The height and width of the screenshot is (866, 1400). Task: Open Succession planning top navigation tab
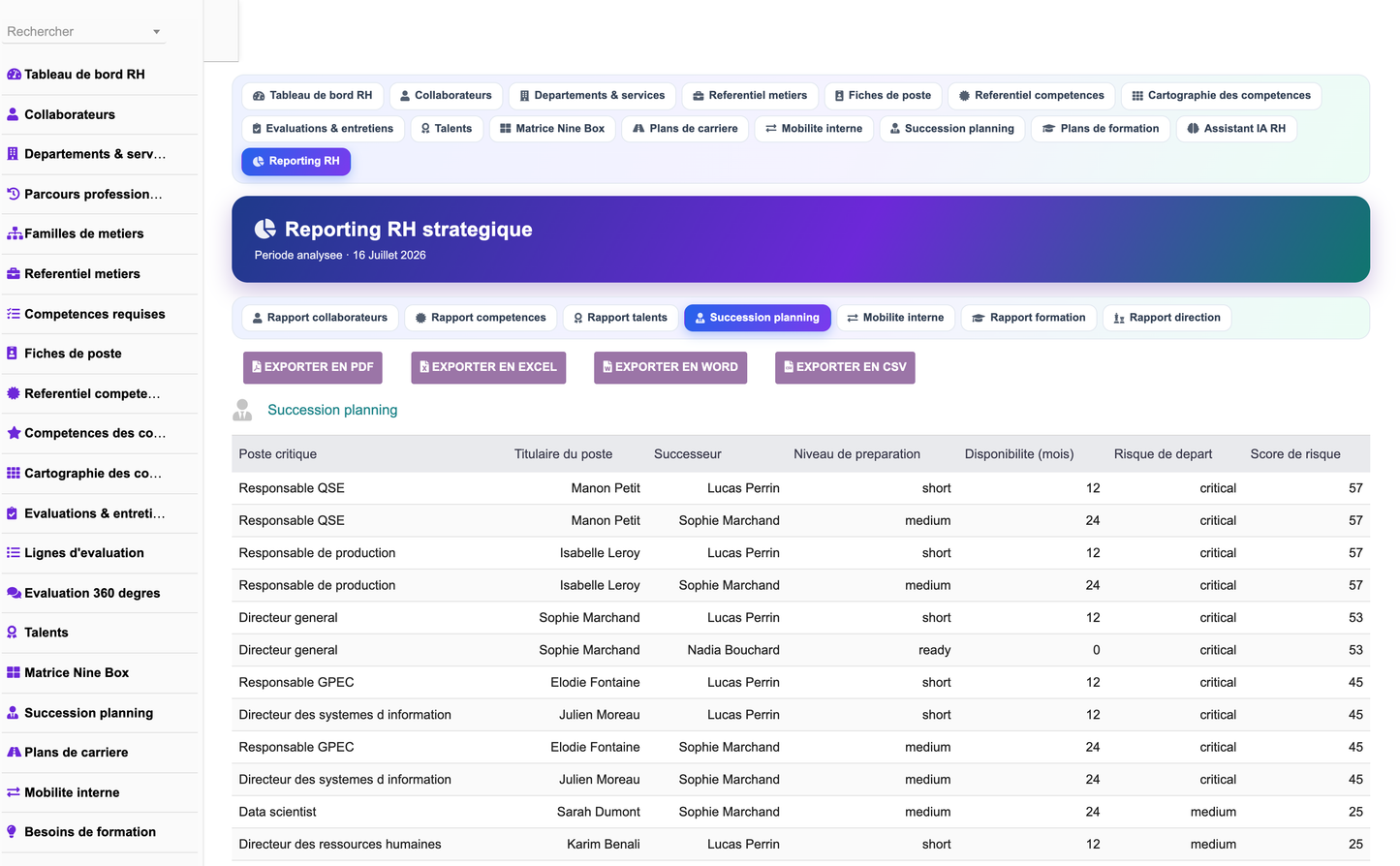(x=951, y=129)
